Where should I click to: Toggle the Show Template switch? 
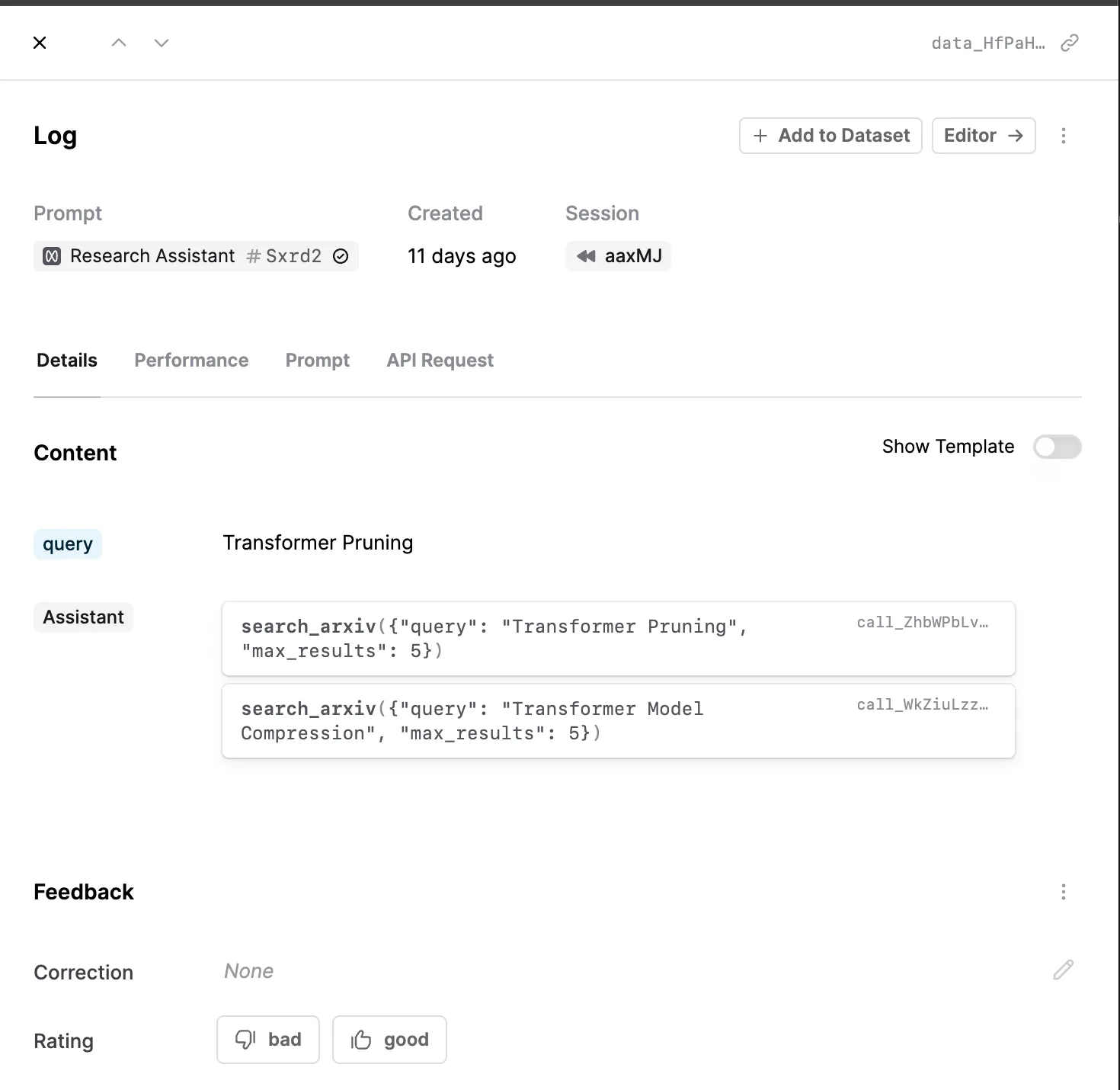[x=1057, y=447]
